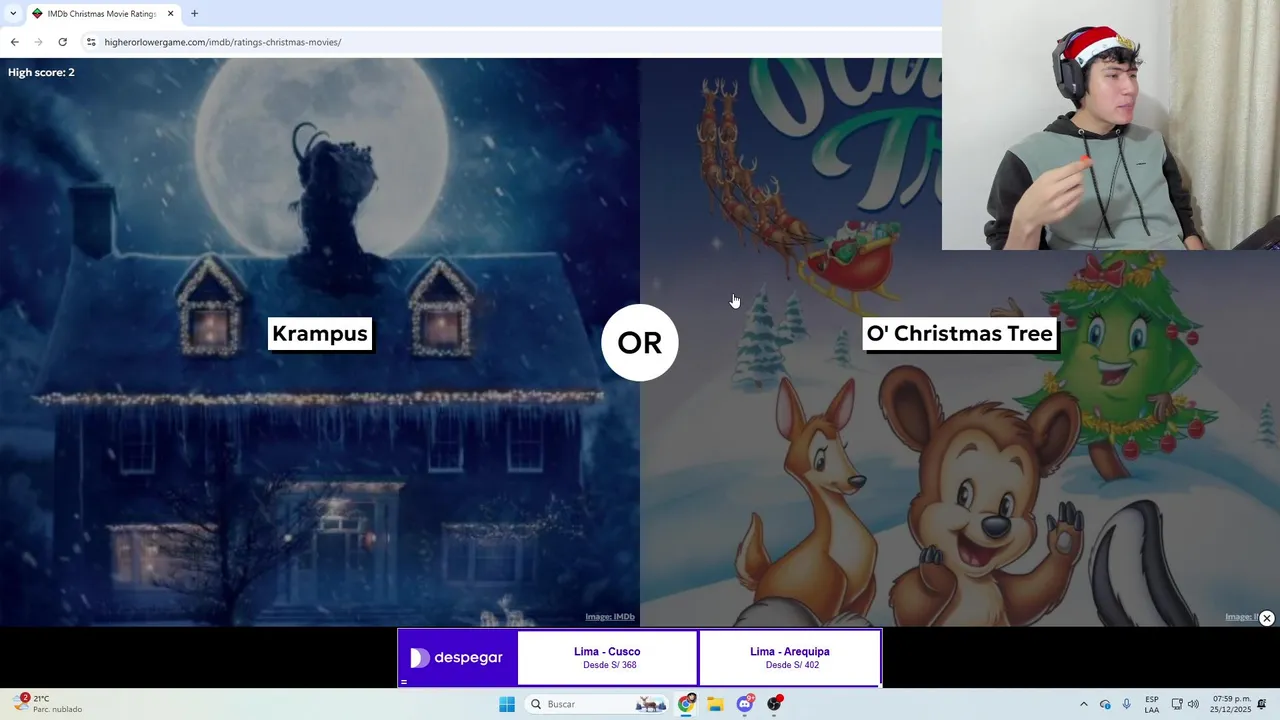
Task: Open Discord from the taskbar
Action: point(745,704)
